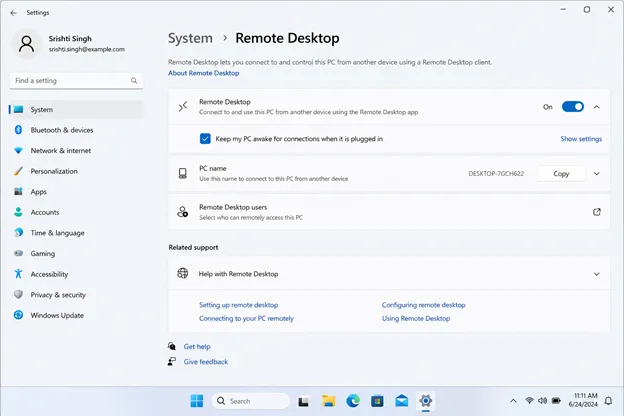Open Connecting to your PC remotely link
This screenshot has width=624, height=416.
[x=246, y=318]
